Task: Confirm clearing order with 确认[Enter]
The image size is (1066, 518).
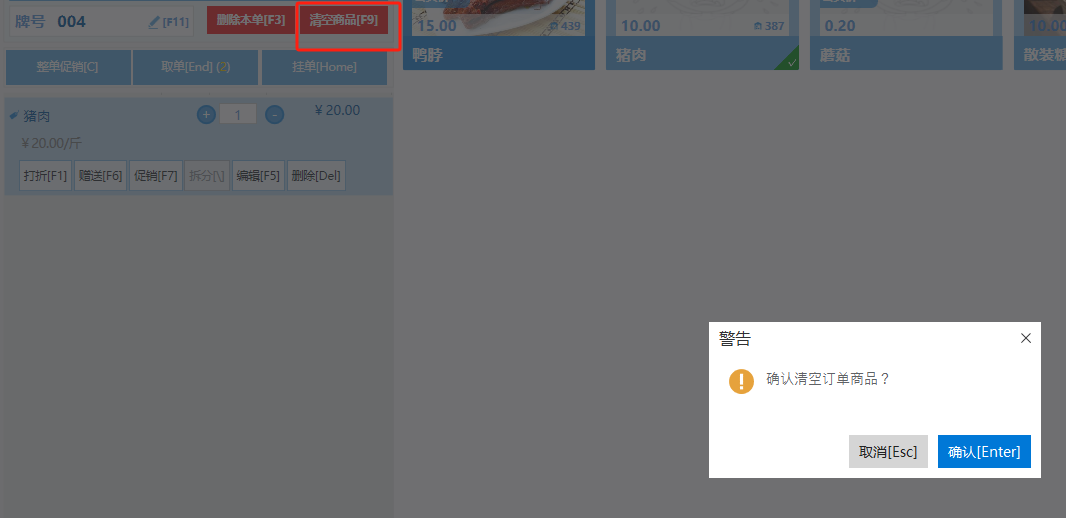Action: click(984, 451)
